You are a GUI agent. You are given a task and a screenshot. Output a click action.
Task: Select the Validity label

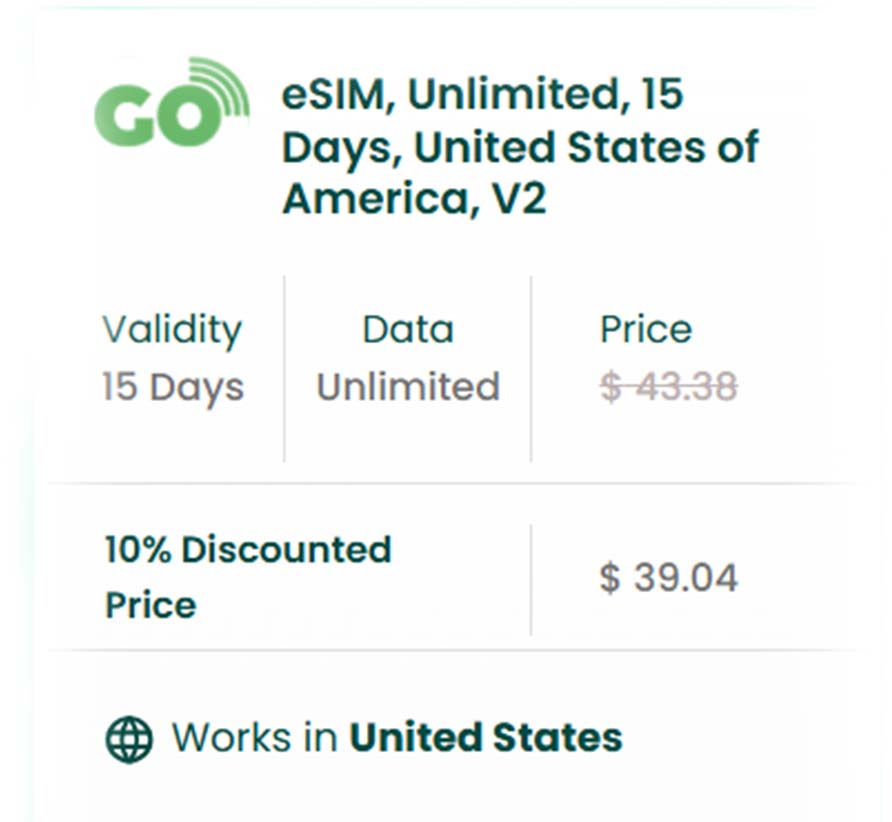(x=171, y=330)
